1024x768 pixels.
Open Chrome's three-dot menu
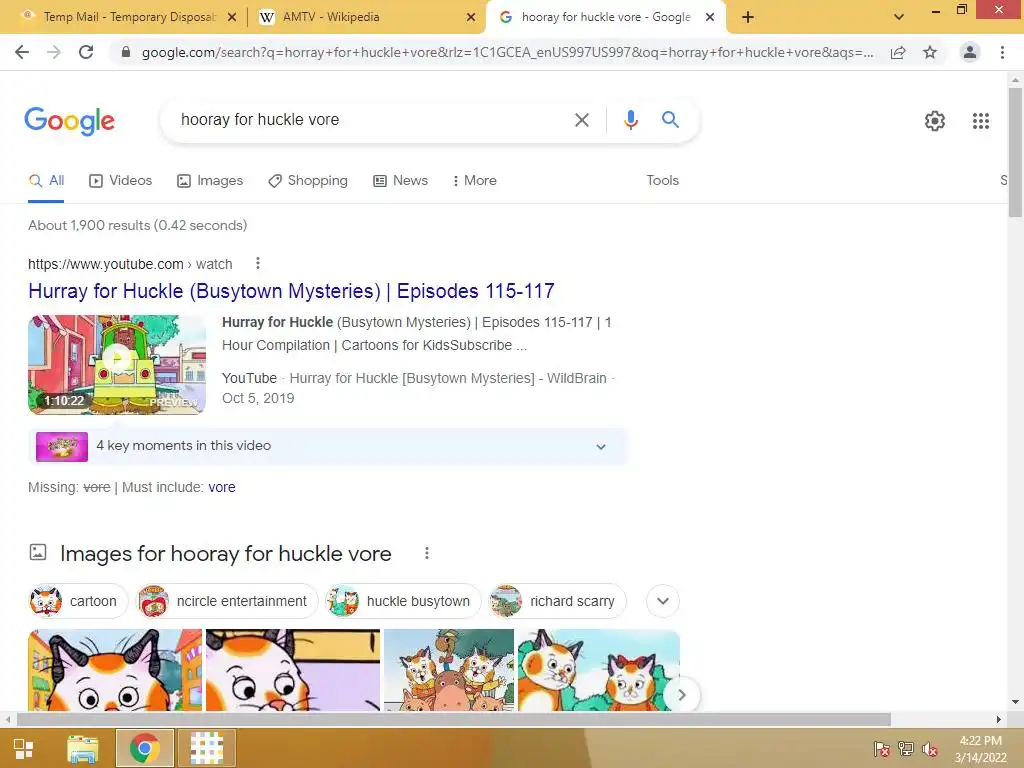tap(1002, 52)
